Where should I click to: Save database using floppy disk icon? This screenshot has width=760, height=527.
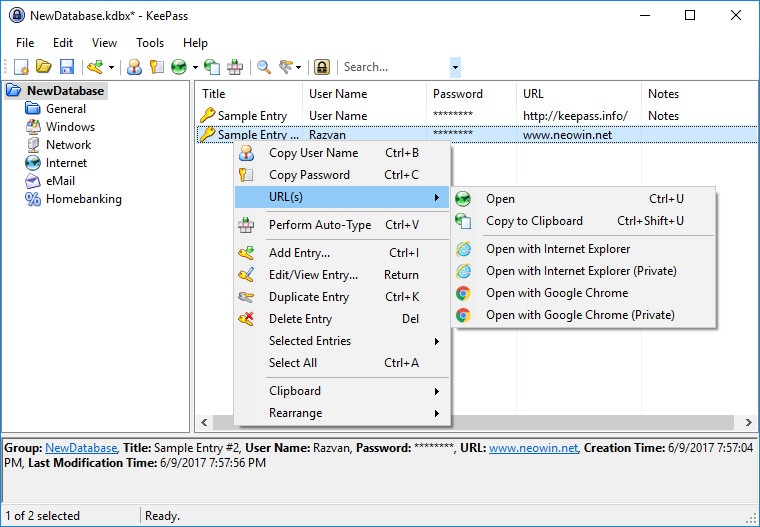pos(67,67)
